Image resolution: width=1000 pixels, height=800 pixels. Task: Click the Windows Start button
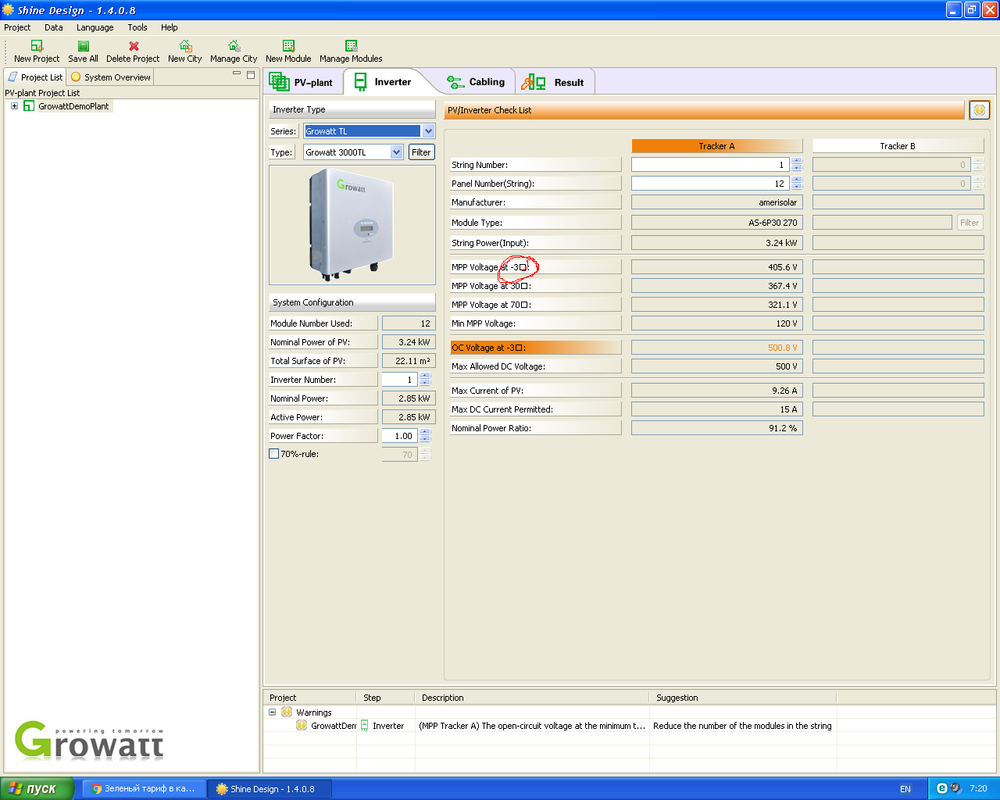[x=37, y=789]
